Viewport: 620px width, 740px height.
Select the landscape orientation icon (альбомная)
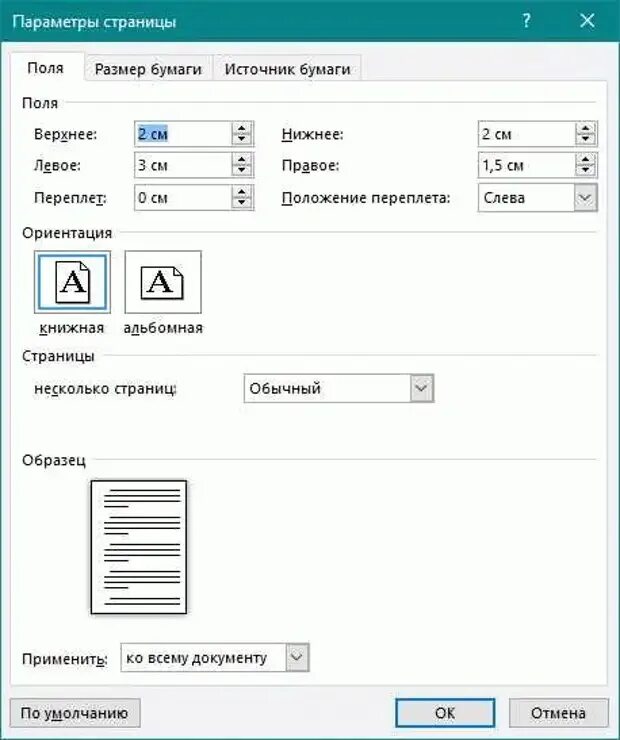pos(163,282)
